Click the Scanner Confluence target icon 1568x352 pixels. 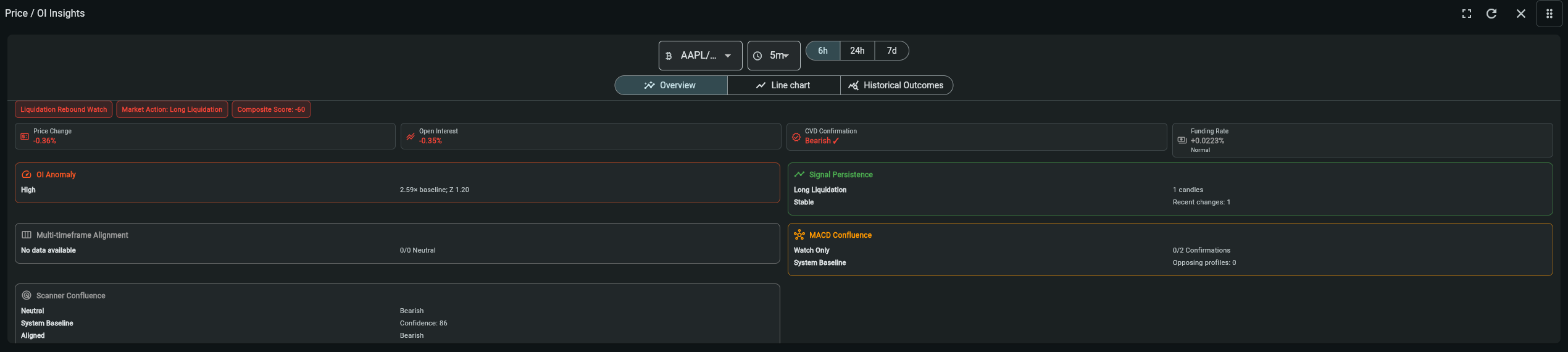click(27, 296)
